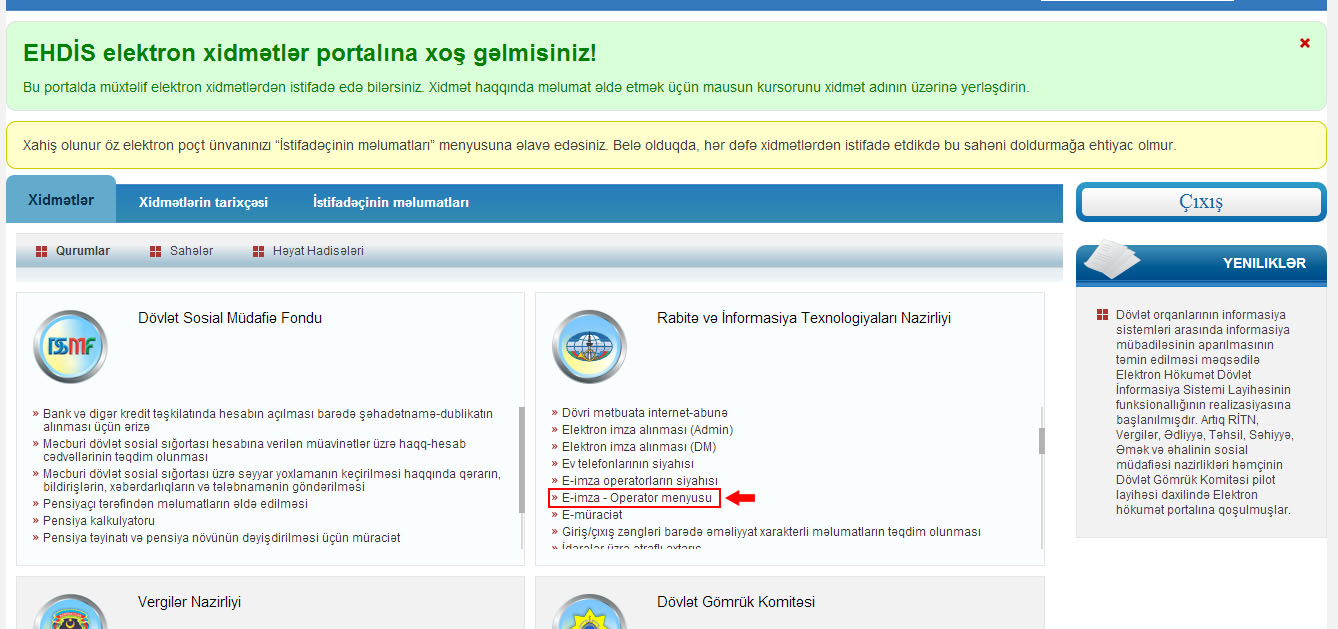The height and width of the screenshot is (629, 1338).
Task: Switch to Xidmətlərin tarixçəsi tab
Action: coord(203,202)
